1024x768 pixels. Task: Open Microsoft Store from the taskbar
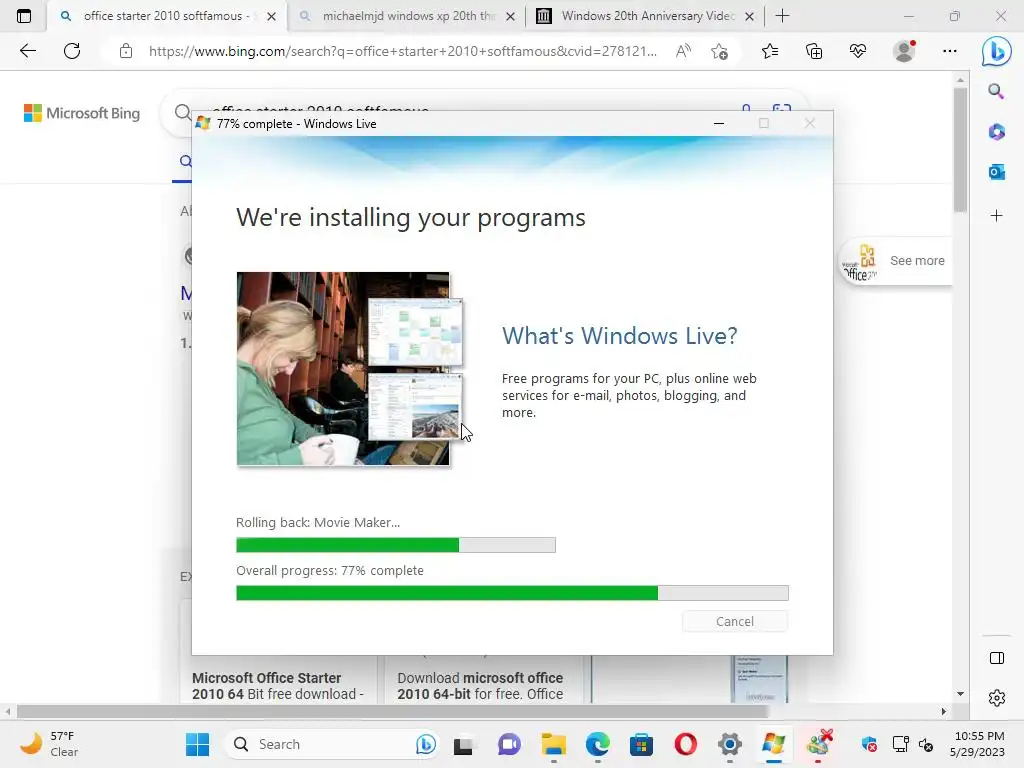pyautogui.click(x=641, y=744)
